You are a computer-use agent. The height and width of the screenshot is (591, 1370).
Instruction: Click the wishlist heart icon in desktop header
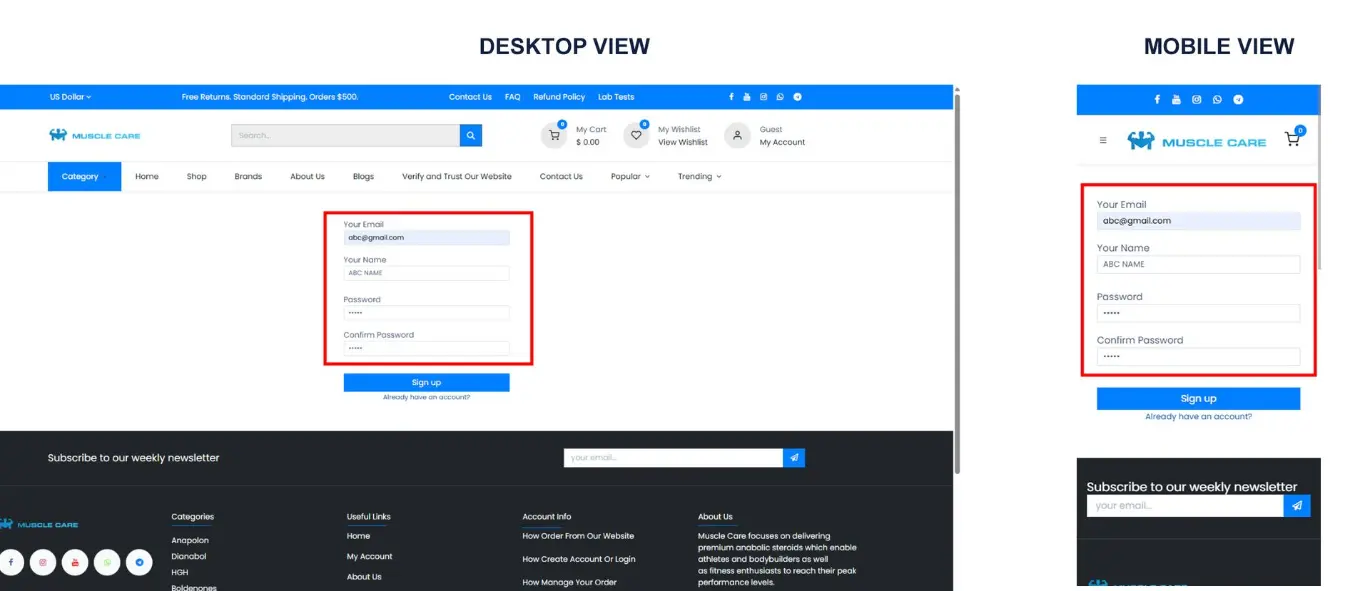[x=636, y=136]
